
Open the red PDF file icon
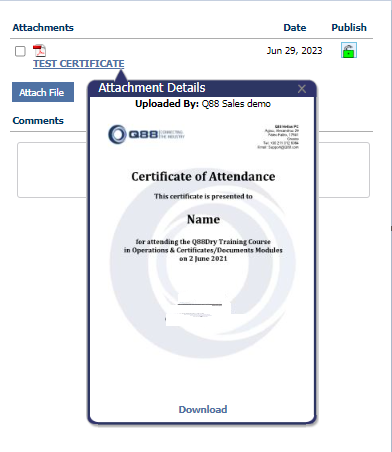coord(39,51)
